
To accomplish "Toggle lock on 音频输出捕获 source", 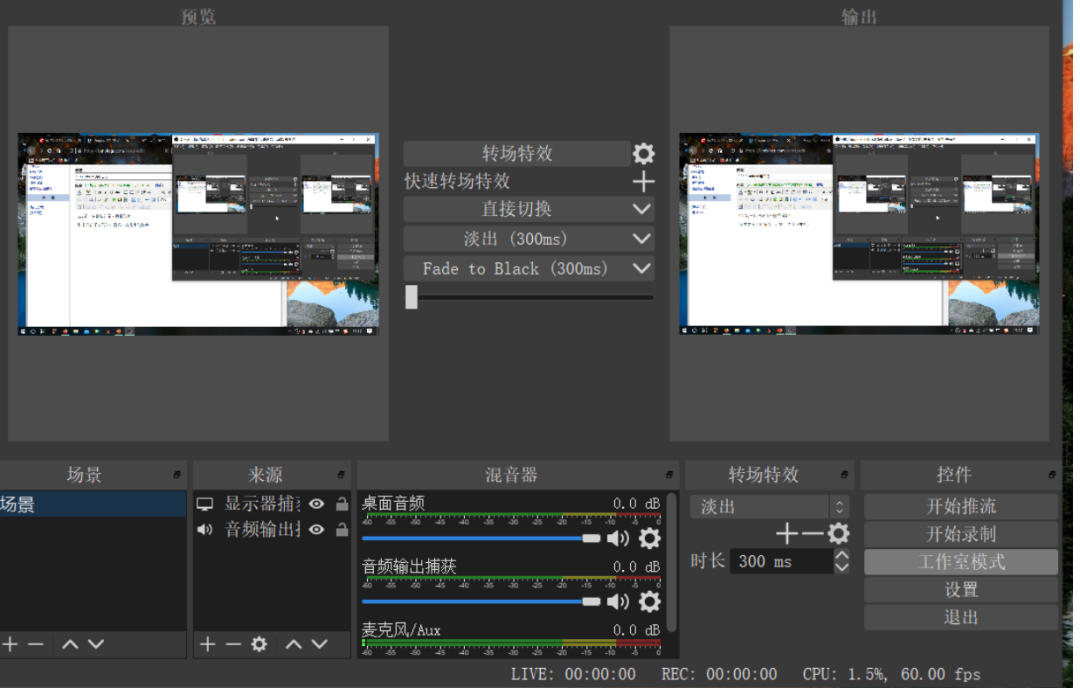I will point(342,530).
